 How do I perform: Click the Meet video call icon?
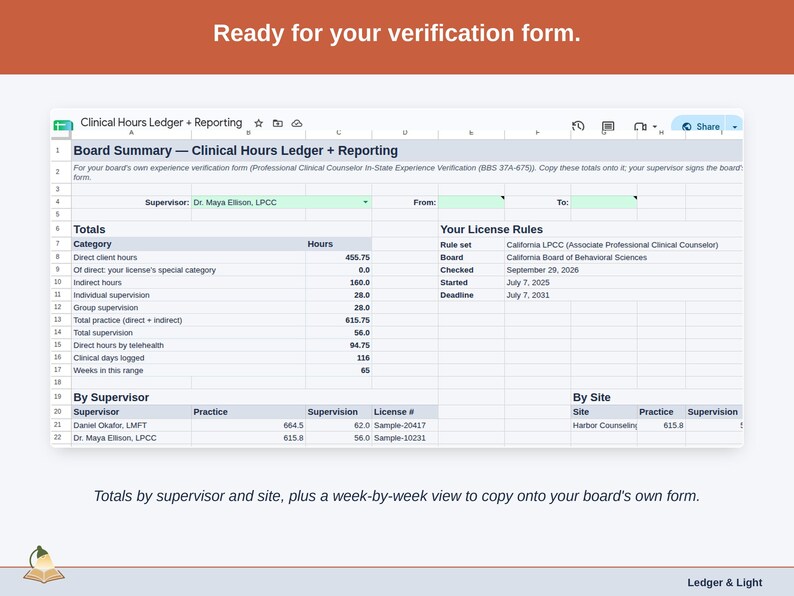coord(640,127)
